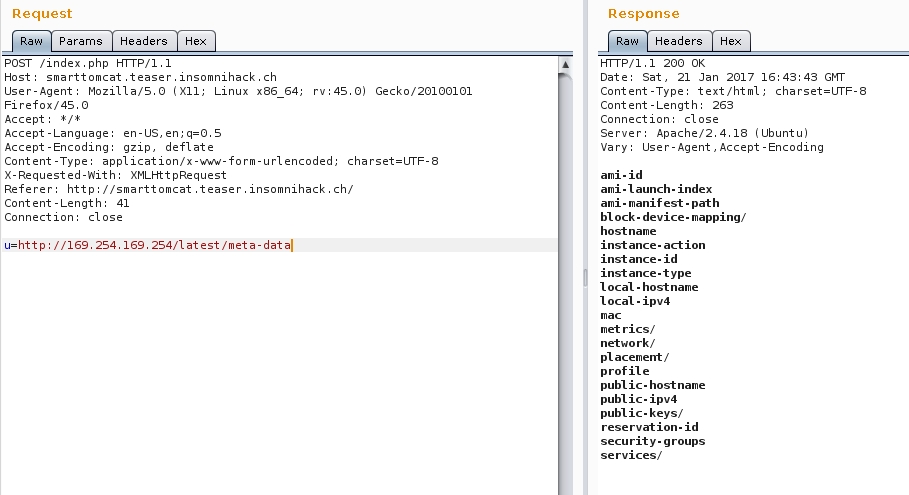Click the Content-Length: 263 line

click(667, 105)
